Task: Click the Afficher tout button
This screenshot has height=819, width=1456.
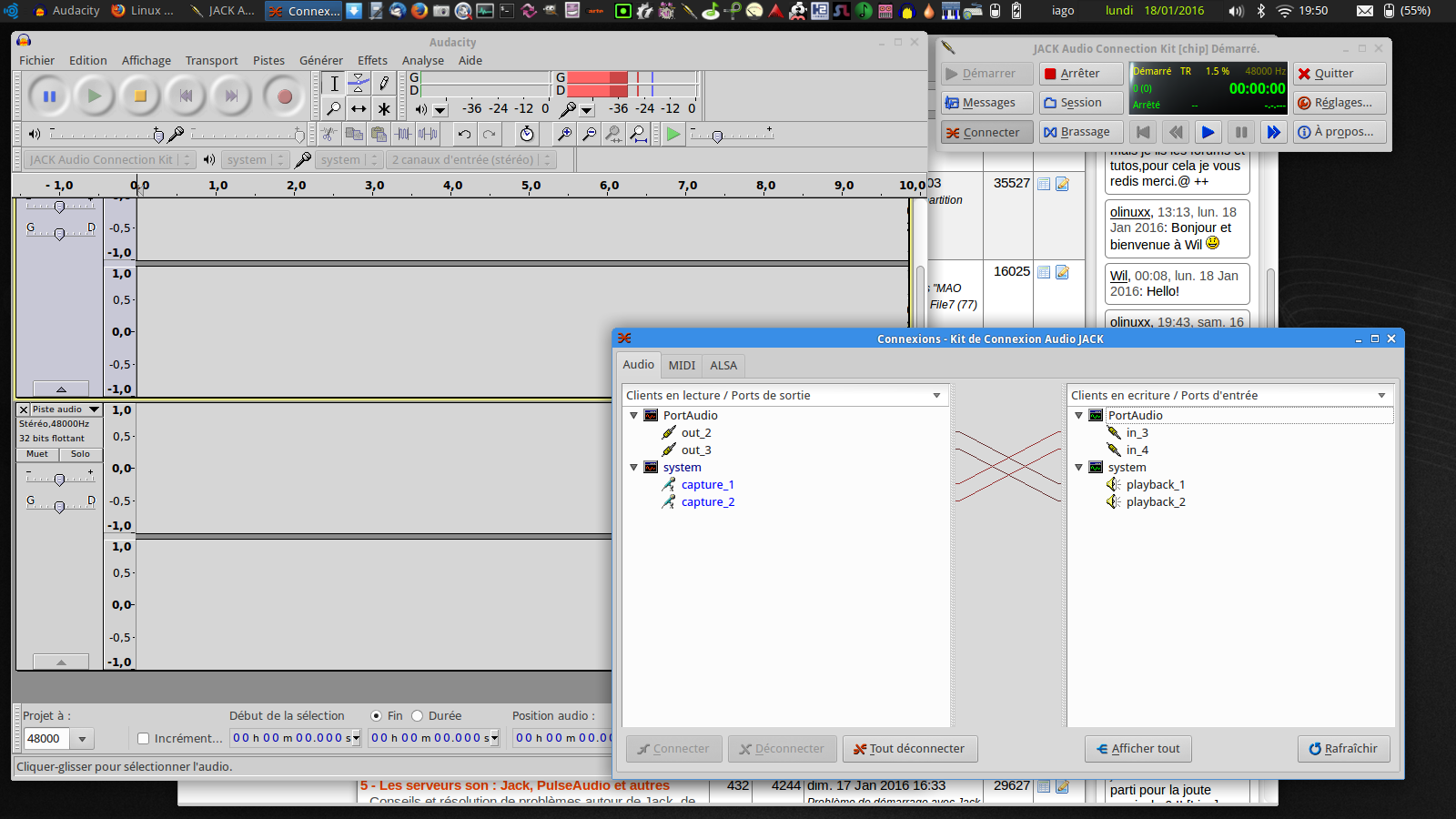Action: pos(1138,749)
